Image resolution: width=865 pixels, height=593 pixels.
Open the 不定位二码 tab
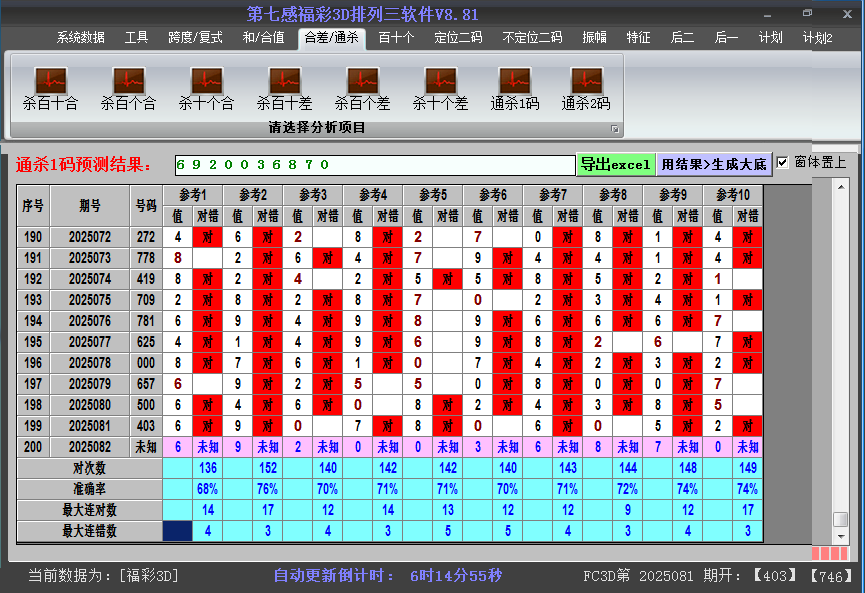coord(532,38)
